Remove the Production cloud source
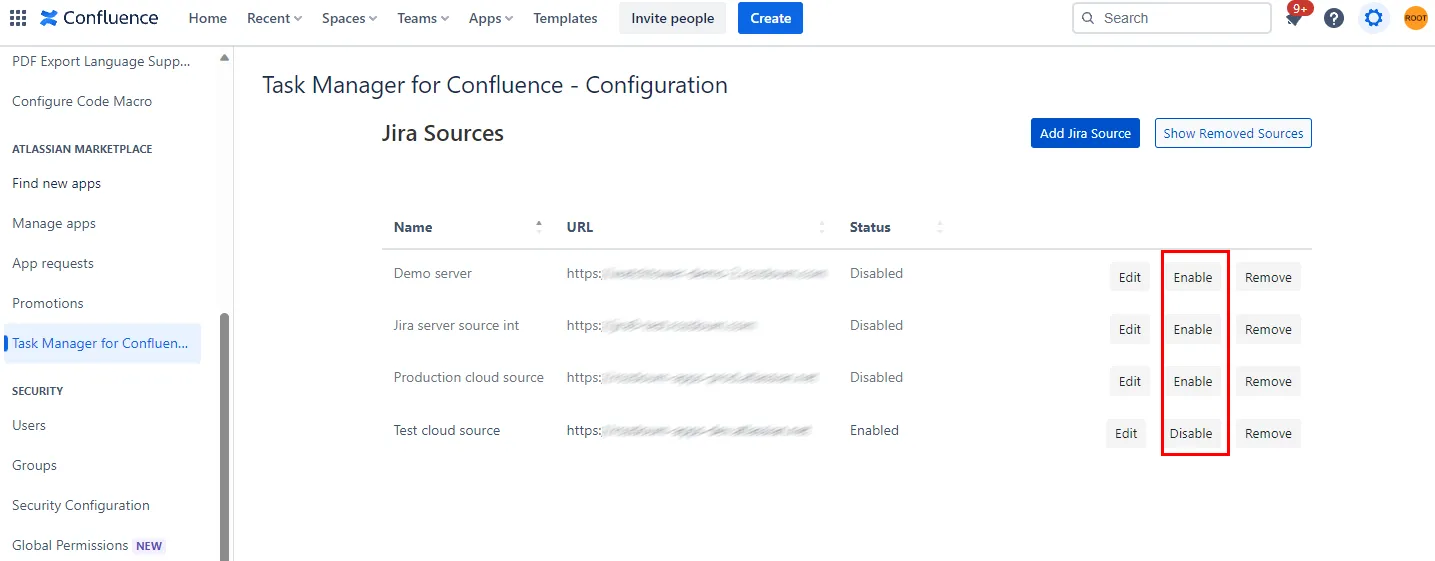Screen dimensions: 1435x561 [x=1268, y=381]
